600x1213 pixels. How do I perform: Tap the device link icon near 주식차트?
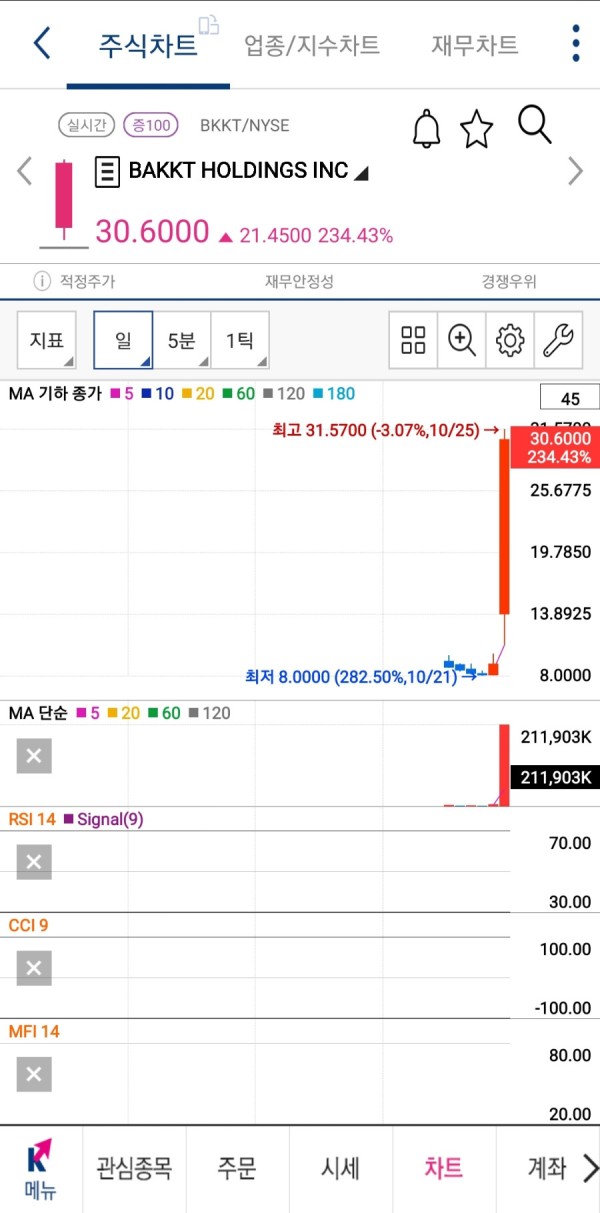pyautogui.click(x=208, y=25)
